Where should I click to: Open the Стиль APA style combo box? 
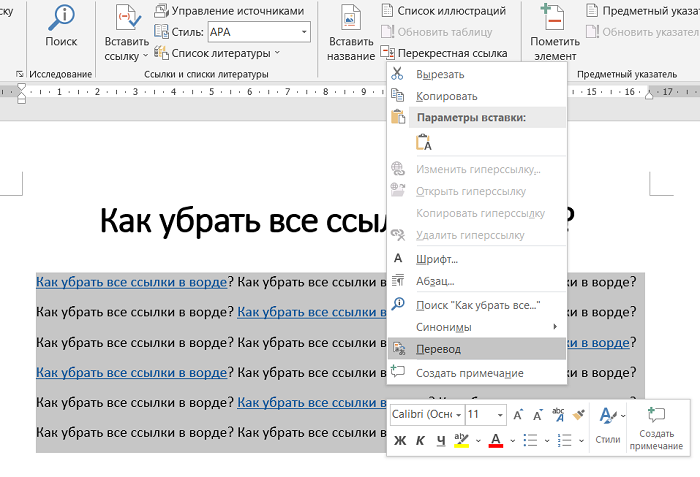click(x=259, y=32)
